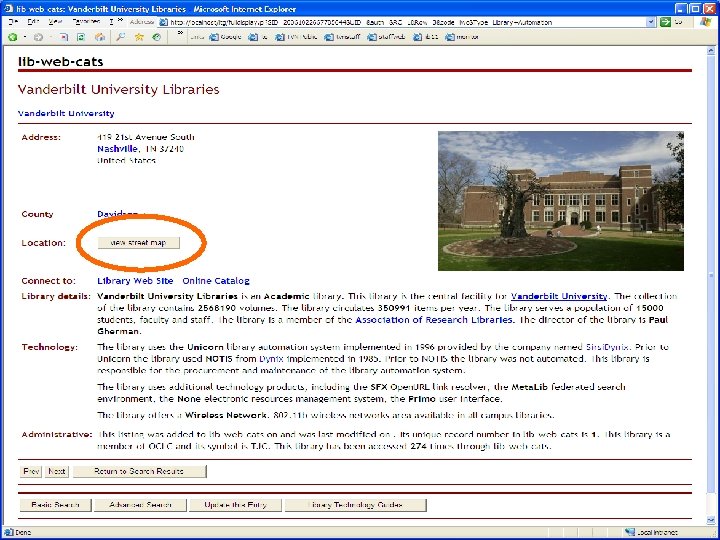
Task: Click the Advanced Search button
Action: click(x=140, y=505)
